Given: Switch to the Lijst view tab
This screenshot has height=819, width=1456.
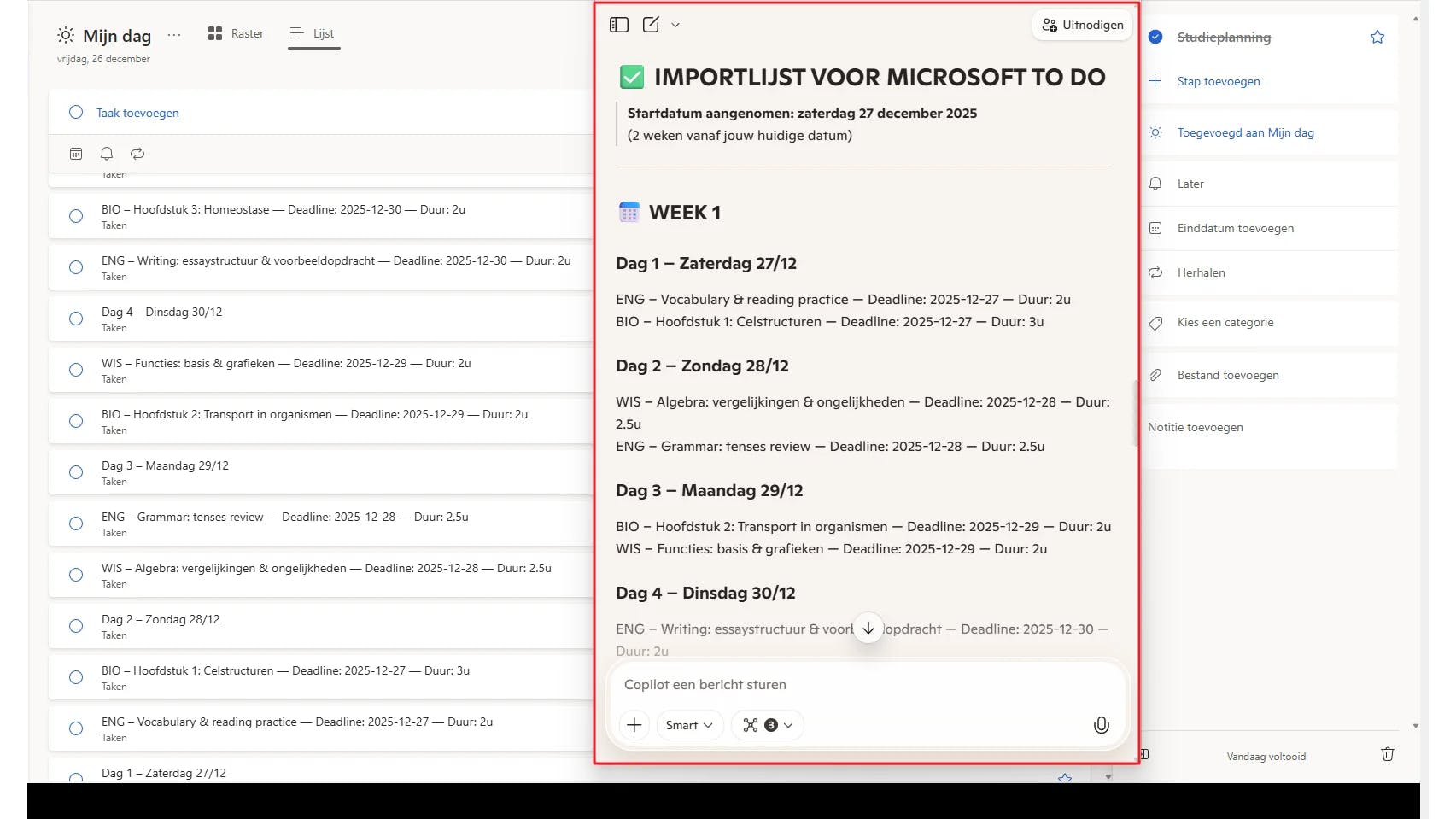Looking at the screenshot, I should click(313, 33).
